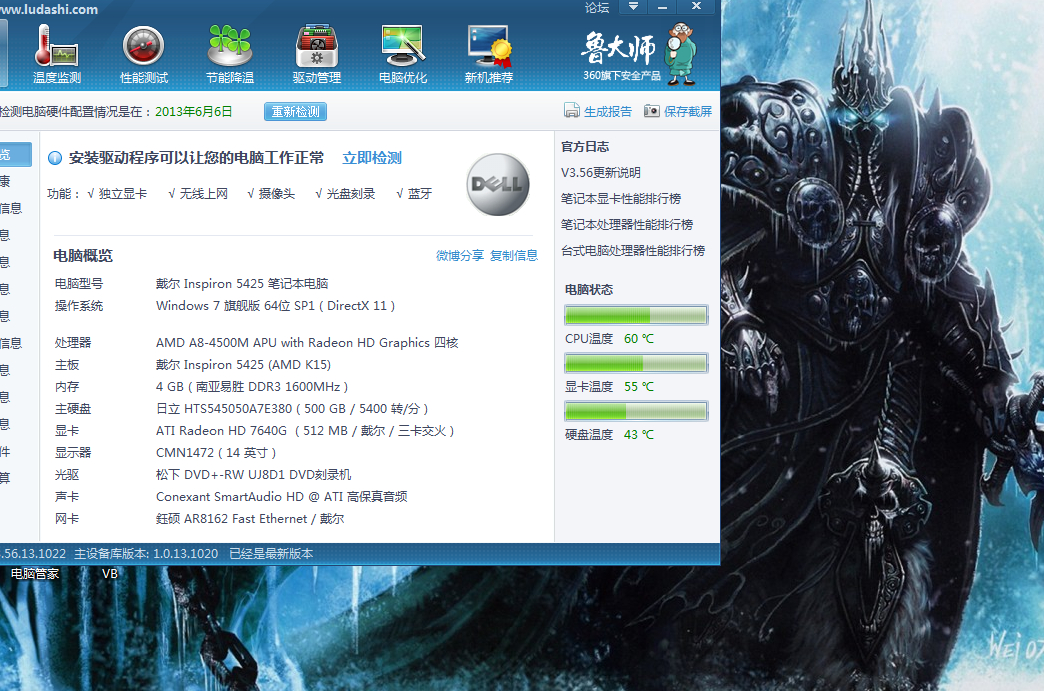Click 微博分享 to share on Weibo
Image resolution: width=1044 pixels, height=691 pixels.
click(459, 256)
